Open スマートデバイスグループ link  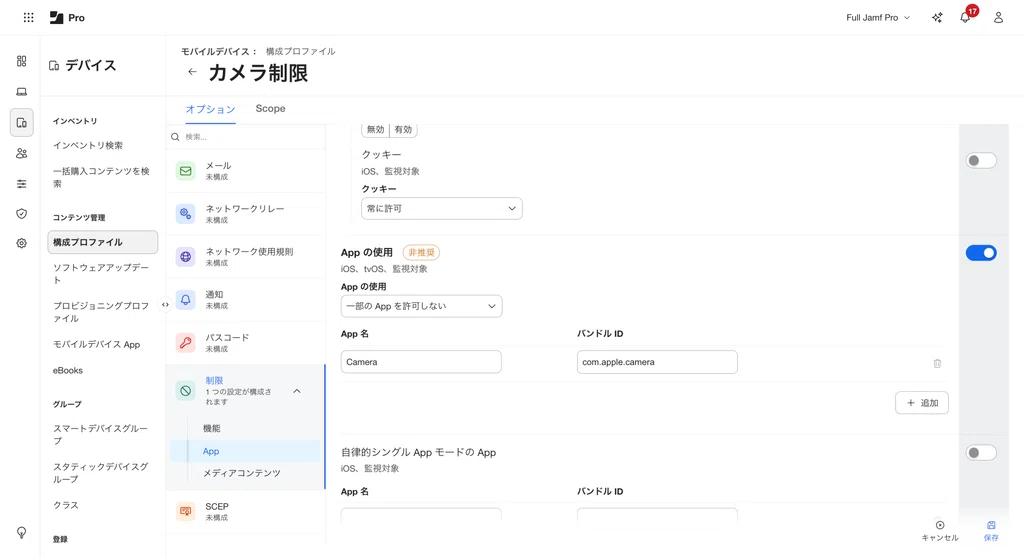tap(101, 435)
